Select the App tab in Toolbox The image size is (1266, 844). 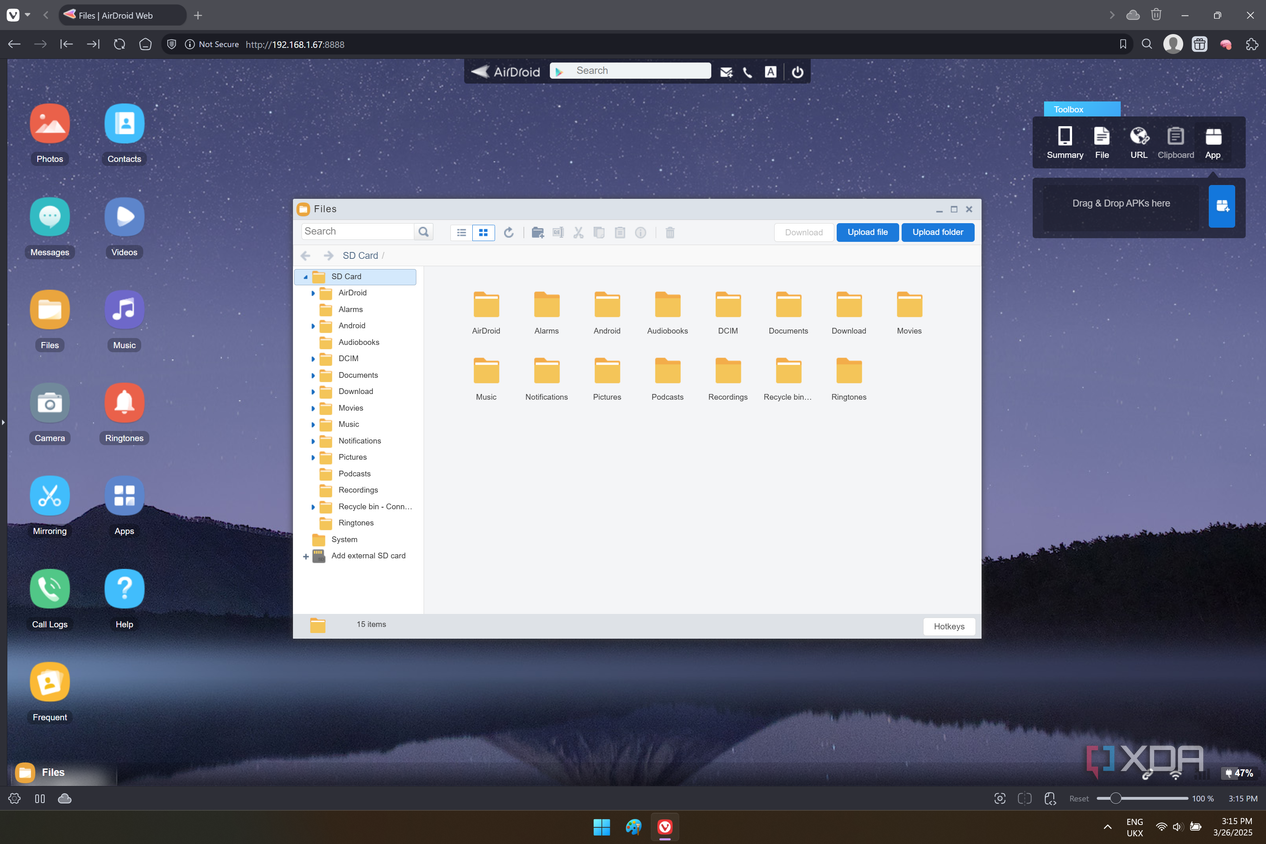tap(1213, 142)
